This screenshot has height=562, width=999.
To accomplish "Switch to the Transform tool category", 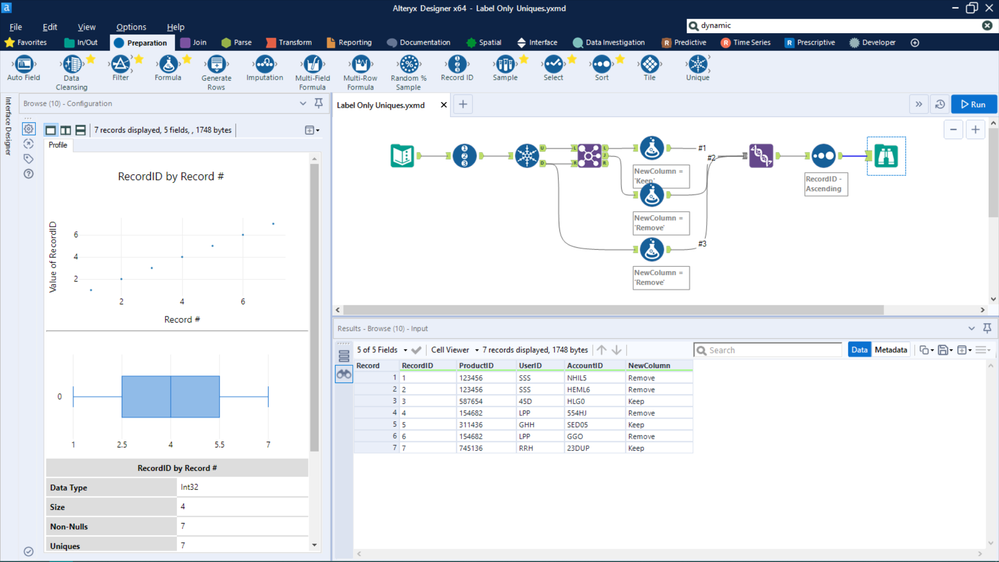I will coord(289,43).
